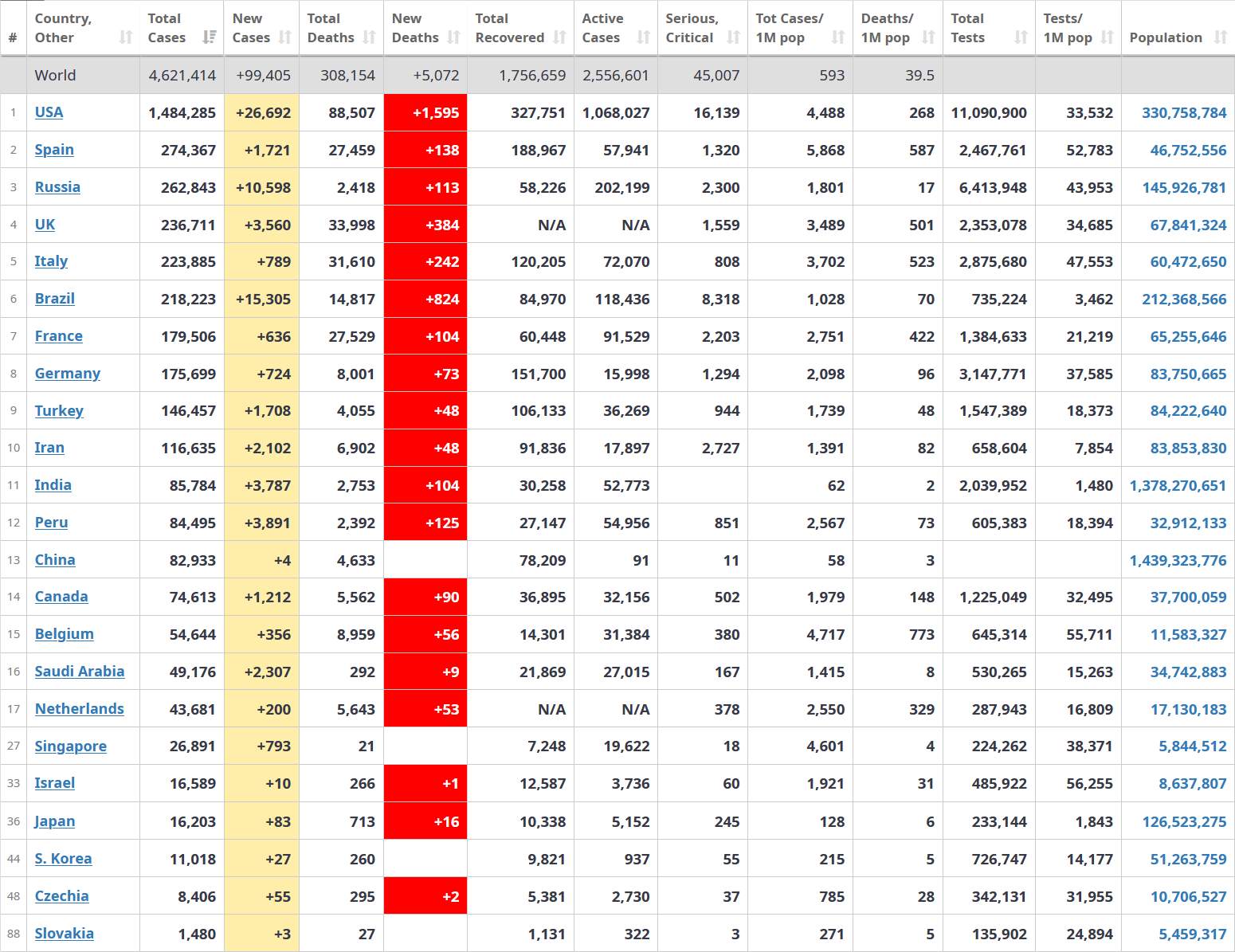The image size is (1235, 952).
Task: Click sort icon in Total Cases column
Action: pyautogui.click(x=210, y=37)
